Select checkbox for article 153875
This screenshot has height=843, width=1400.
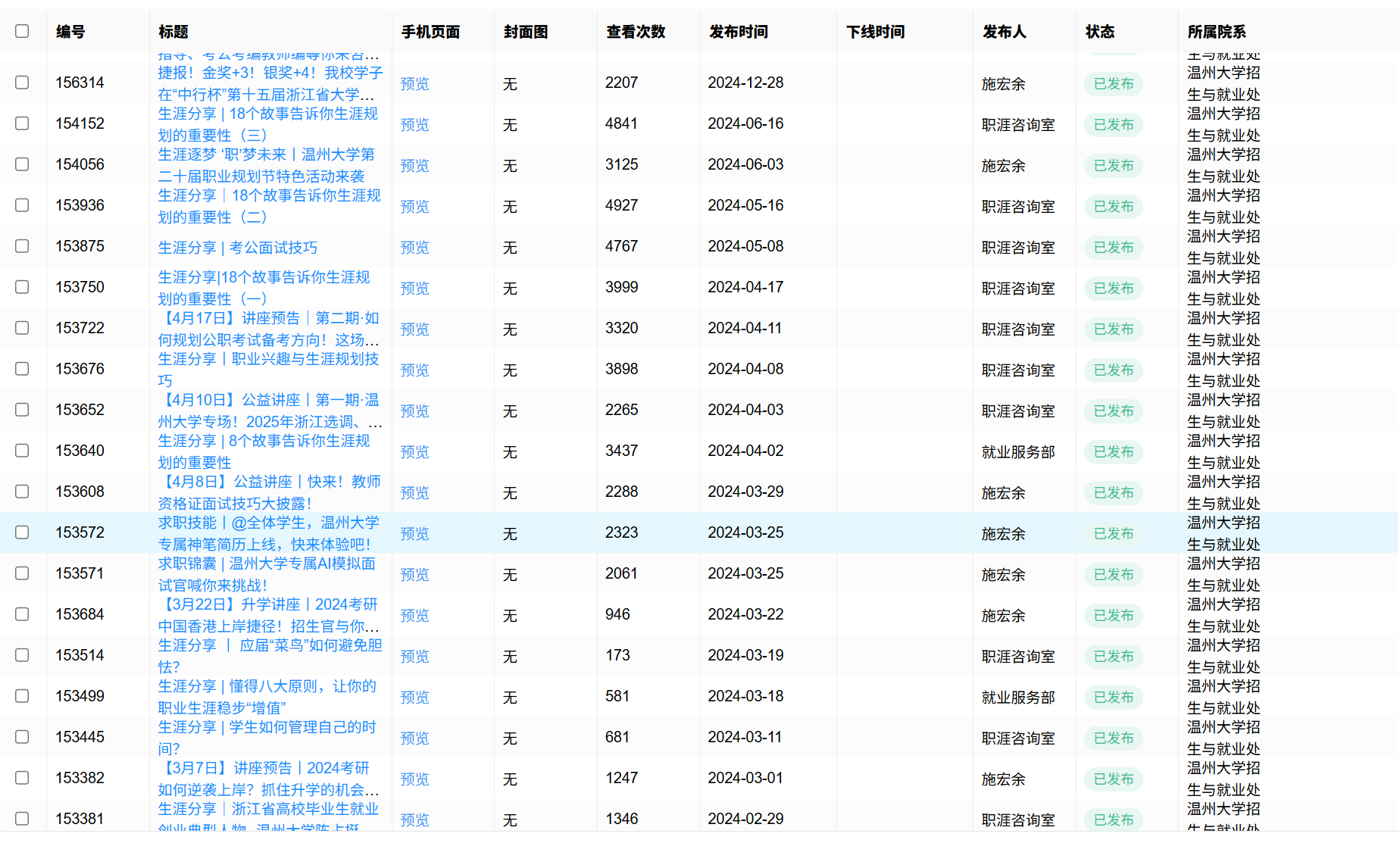(x=22, y=246)
